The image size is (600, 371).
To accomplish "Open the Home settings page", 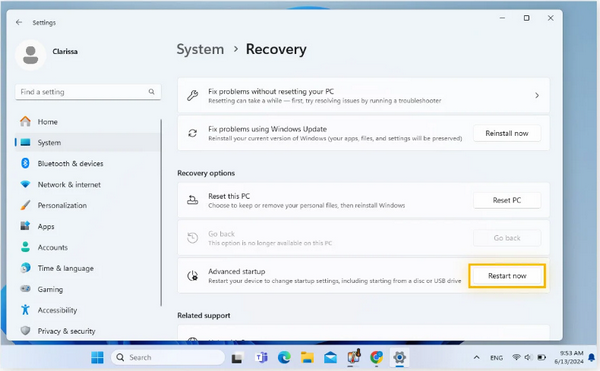I will coord(88,122).
